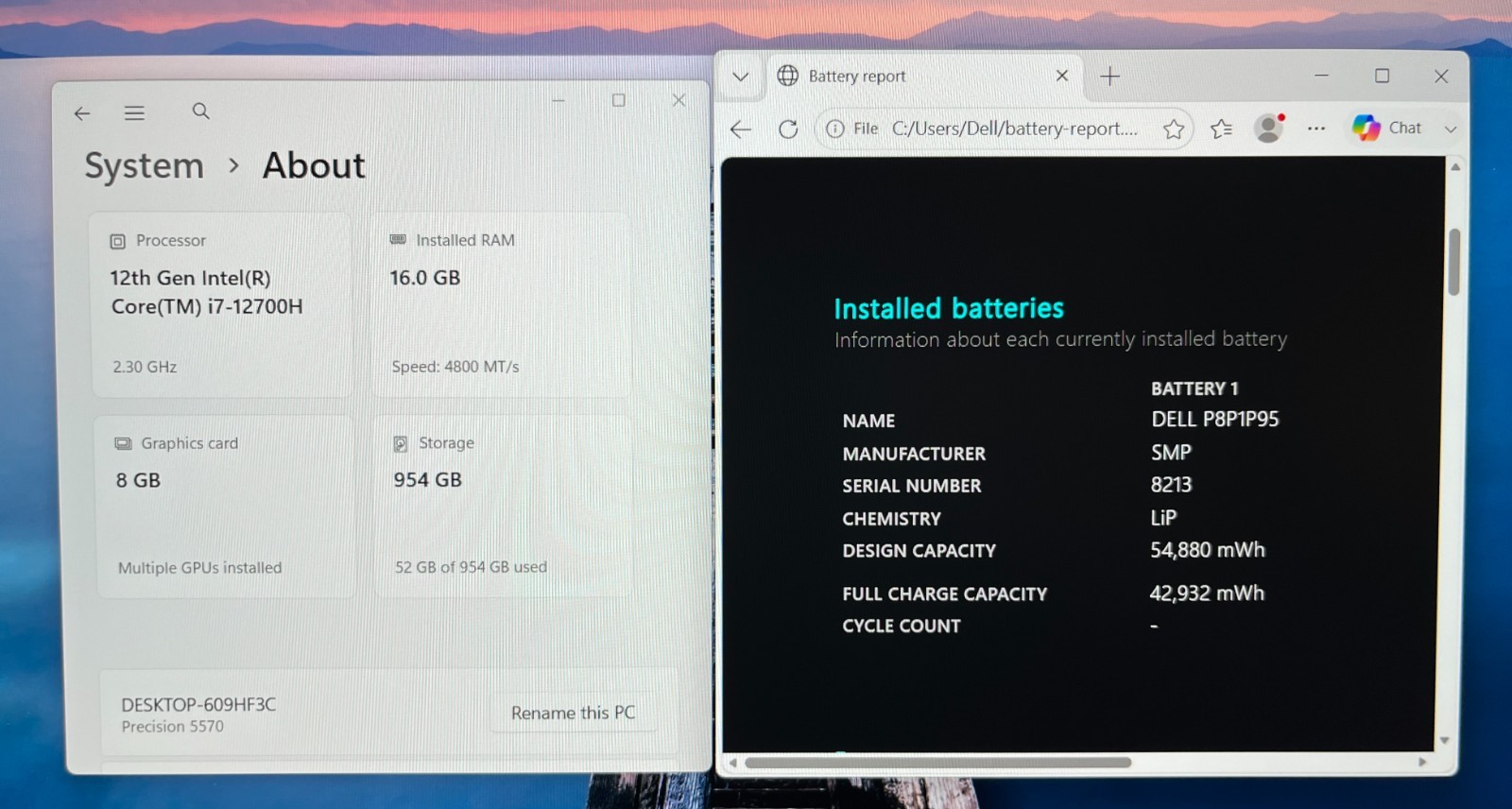
Task: Select the SMP manufacturer value
Action: click(1171, 452)
